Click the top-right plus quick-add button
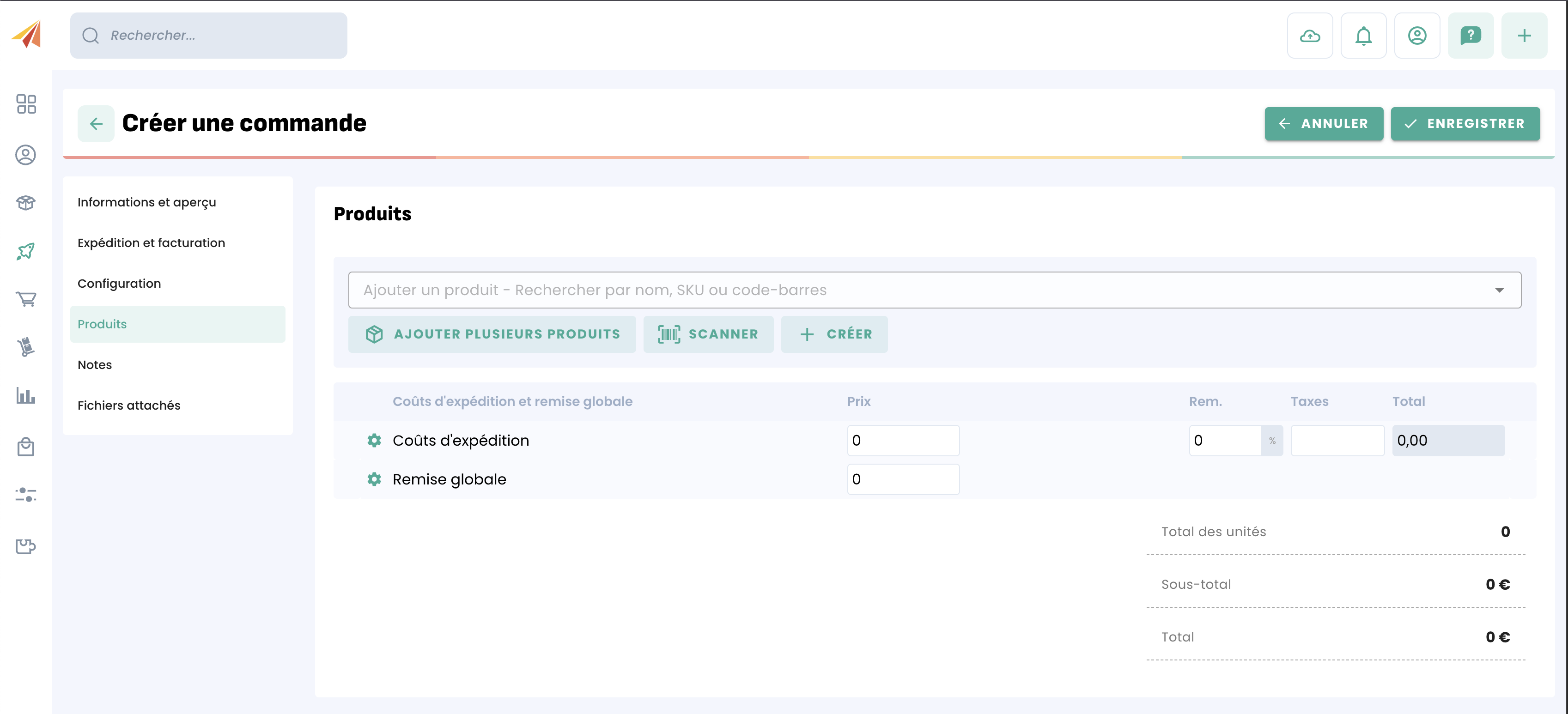Image resolution: width=1568 pixels, height=714 pixels. click(x=1524, y=36)
